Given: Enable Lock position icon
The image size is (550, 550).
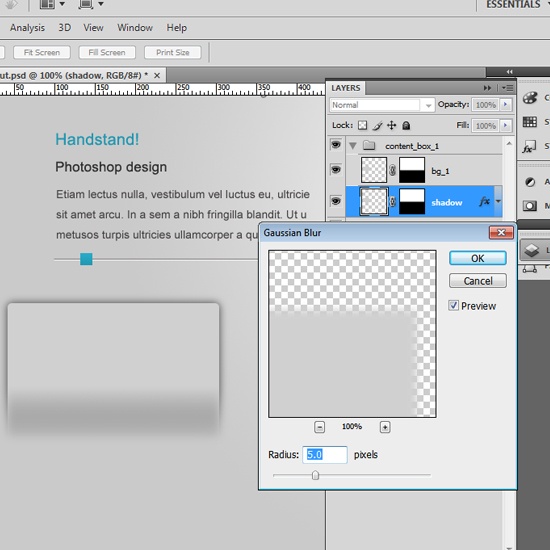Looking at the screenshot, I should point(391,126).
